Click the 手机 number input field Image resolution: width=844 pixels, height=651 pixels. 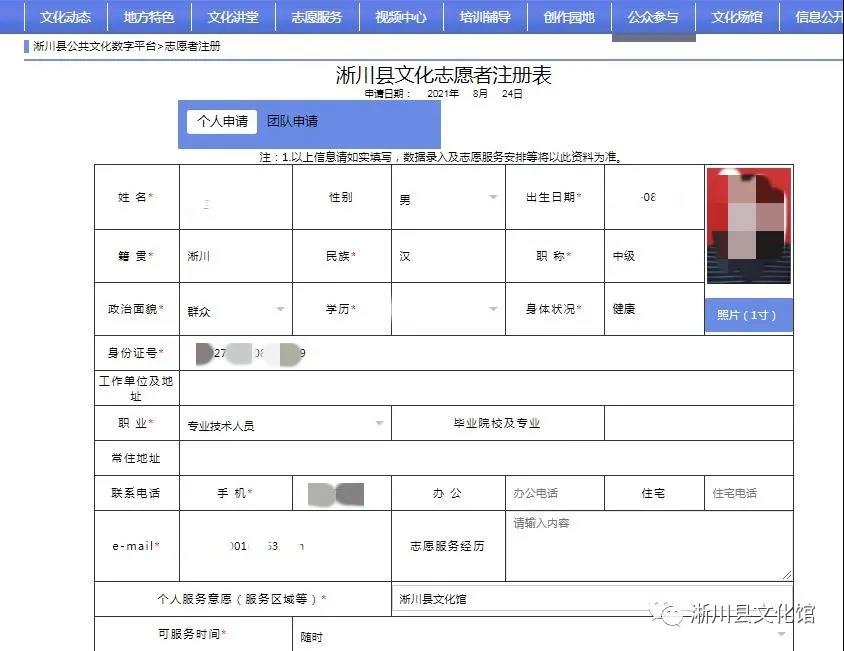click(x=342, y=493)
